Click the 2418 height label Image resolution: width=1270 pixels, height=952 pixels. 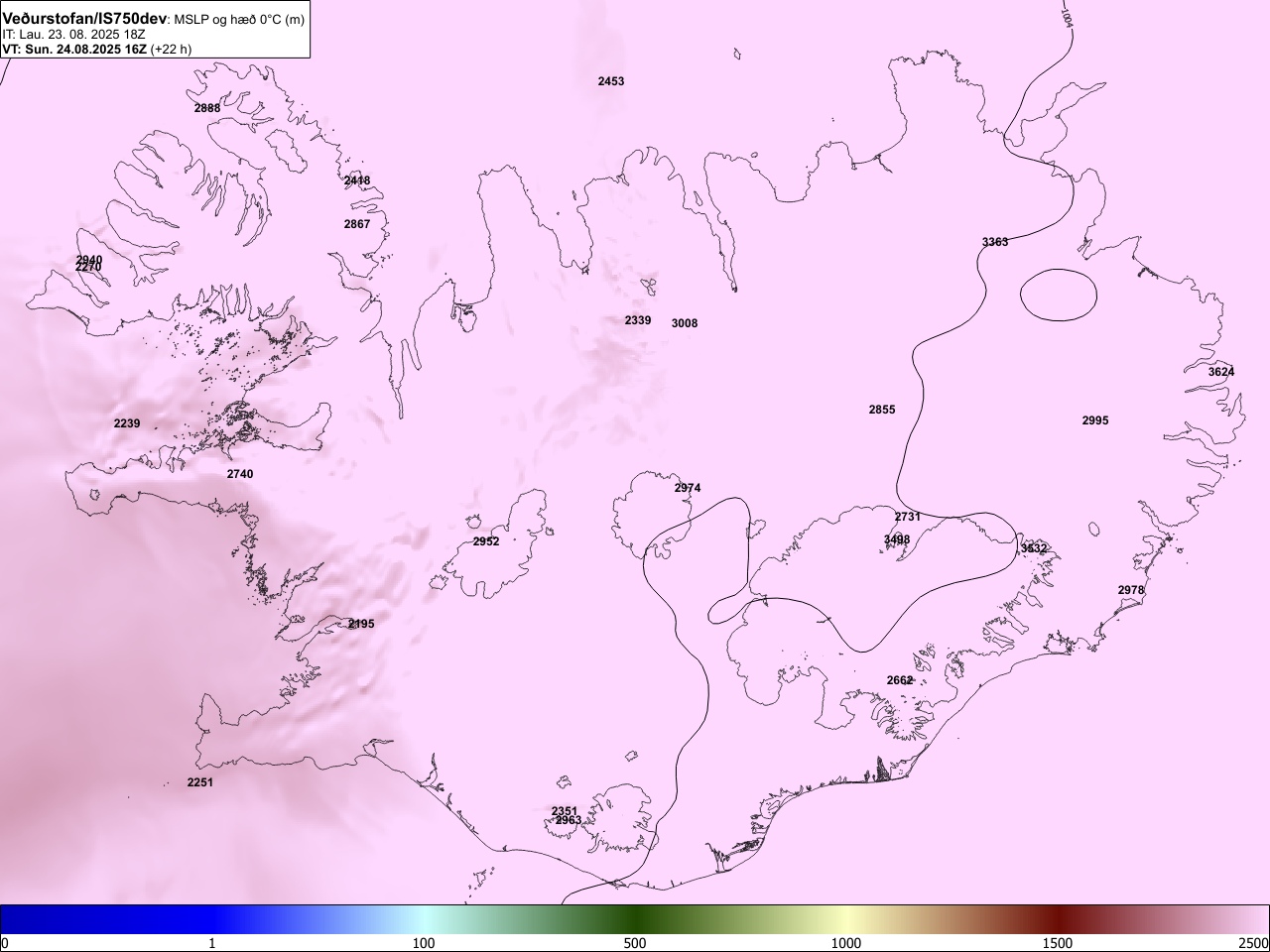357,181
